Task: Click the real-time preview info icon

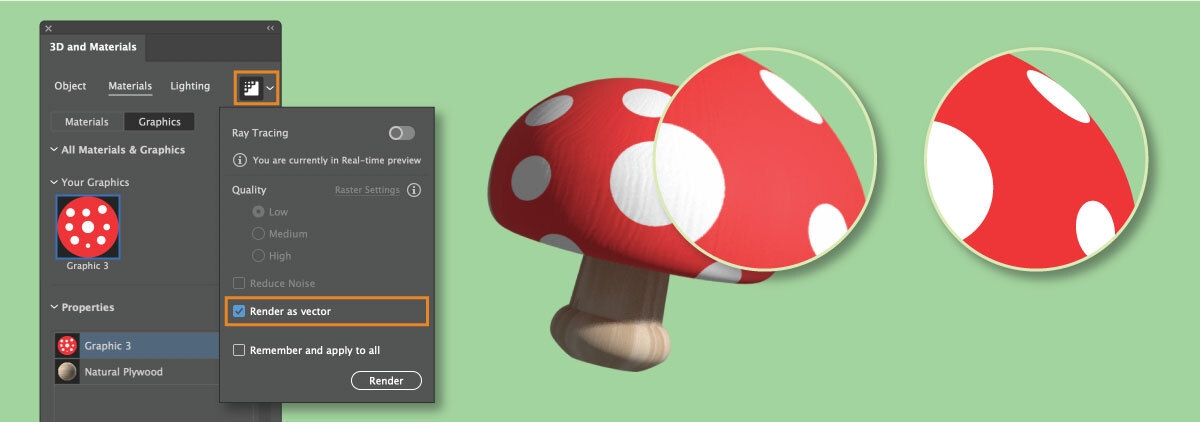Action: [x=240, y=160]
